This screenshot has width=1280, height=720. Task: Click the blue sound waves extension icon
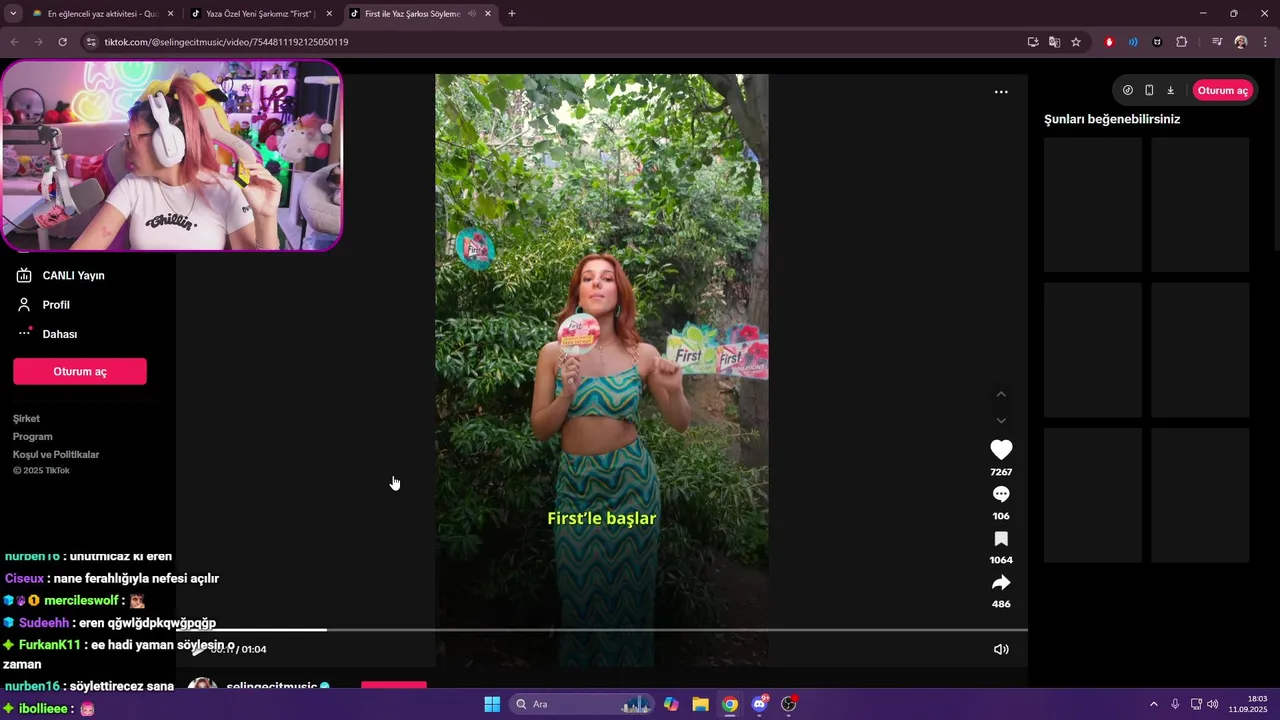click(1133, 42)
